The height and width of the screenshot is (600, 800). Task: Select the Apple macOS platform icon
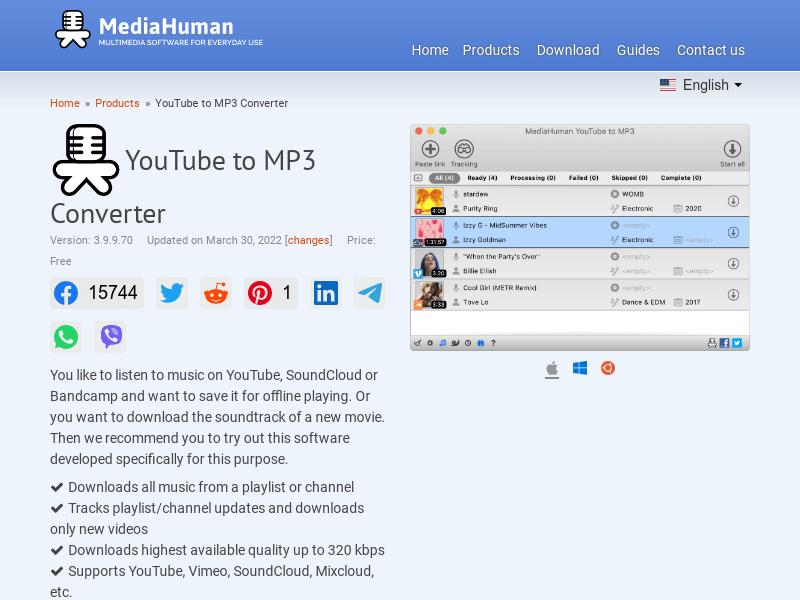pos(552,369)
